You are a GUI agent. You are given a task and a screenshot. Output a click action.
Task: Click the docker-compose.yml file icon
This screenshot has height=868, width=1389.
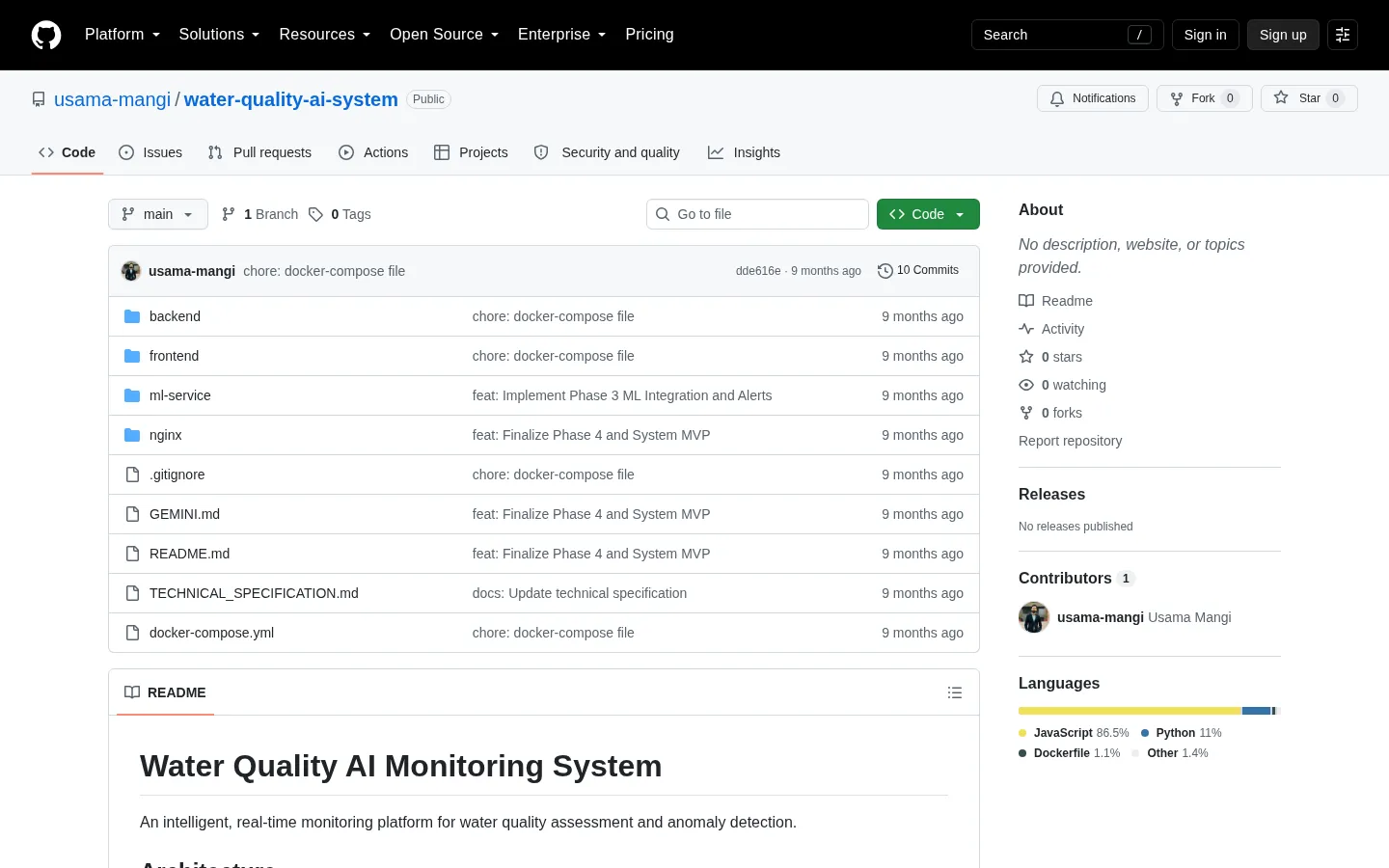[132, 633]
